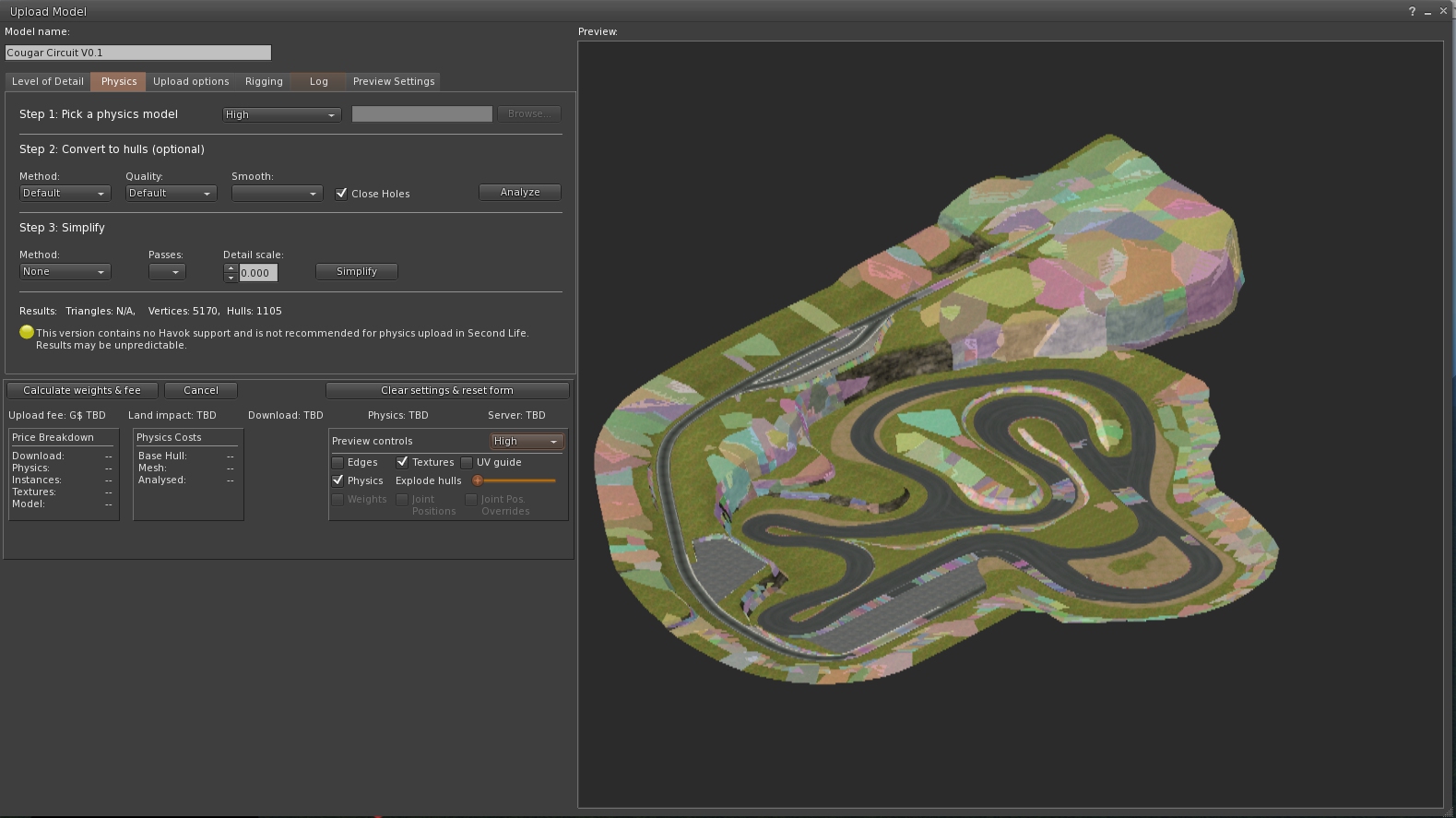Click the 'Vertices: 5170' result text
Image resolution: width=1456 pixels, height=818 pixels.
click(183, 311)
